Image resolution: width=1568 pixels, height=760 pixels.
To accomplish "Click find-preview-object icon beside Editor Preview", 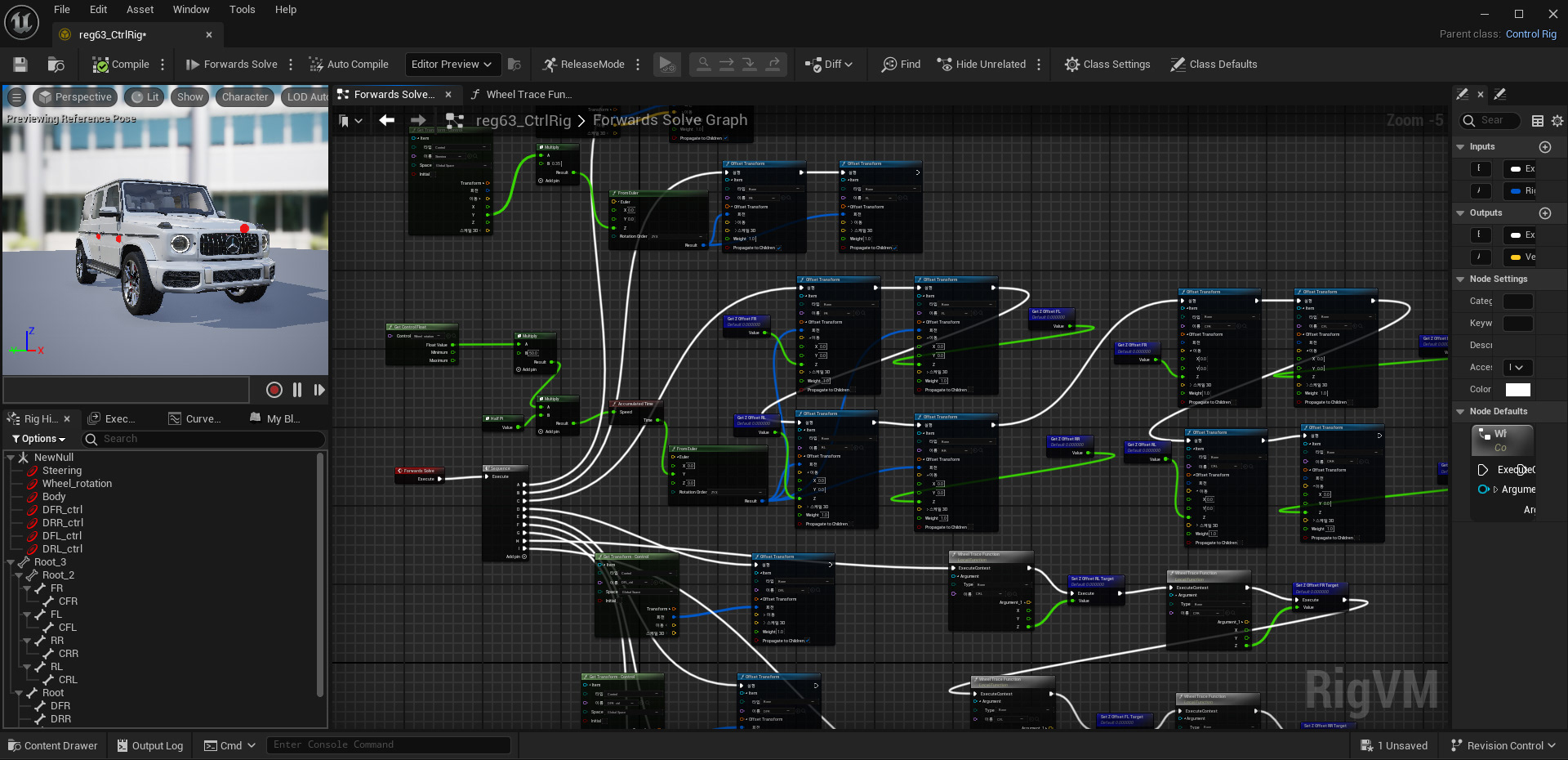I will coord(514,65).
